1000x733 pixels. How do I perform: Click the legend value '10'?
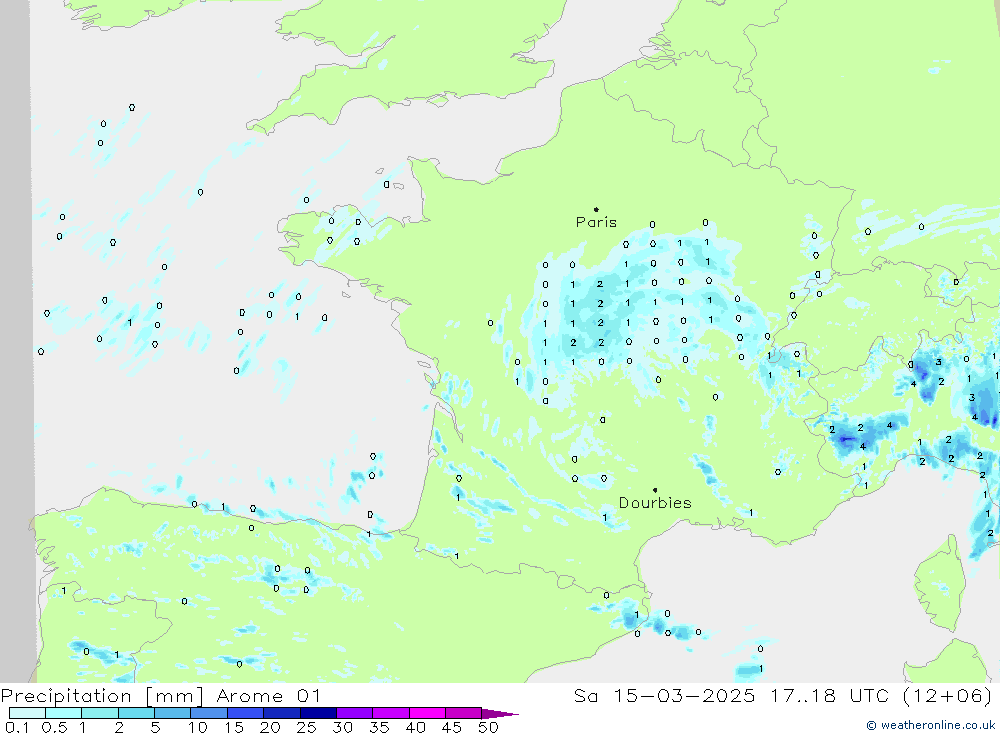click(198, 727)
